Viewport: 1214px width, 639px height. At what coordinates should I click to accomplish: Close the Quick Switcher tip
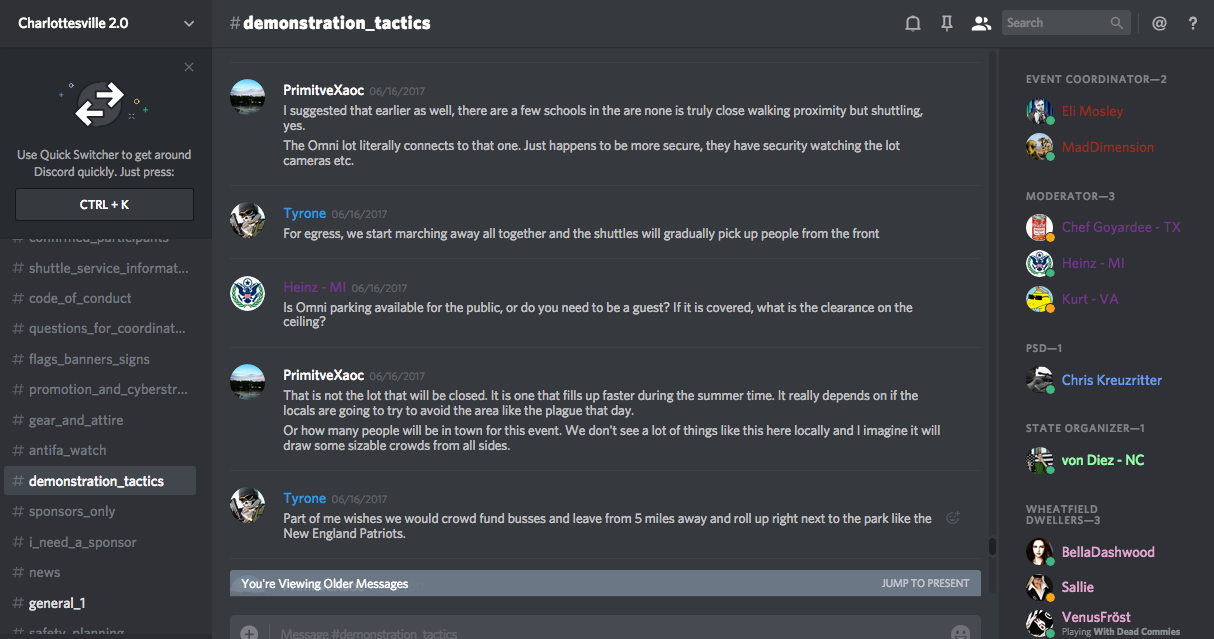point(189,67)
